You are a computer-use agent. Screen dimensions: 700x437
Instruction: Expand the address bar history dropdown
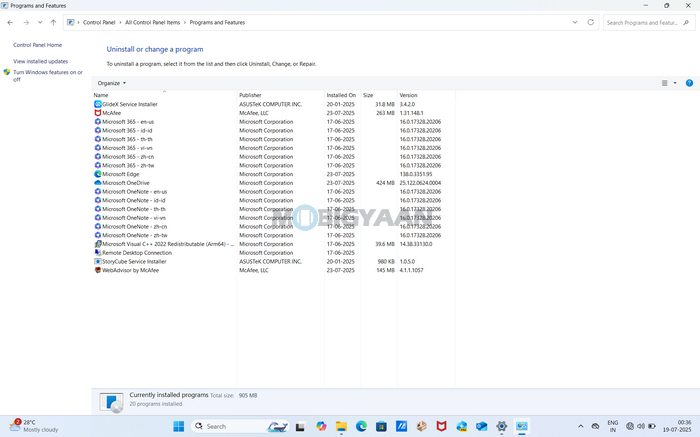[575, 22]
